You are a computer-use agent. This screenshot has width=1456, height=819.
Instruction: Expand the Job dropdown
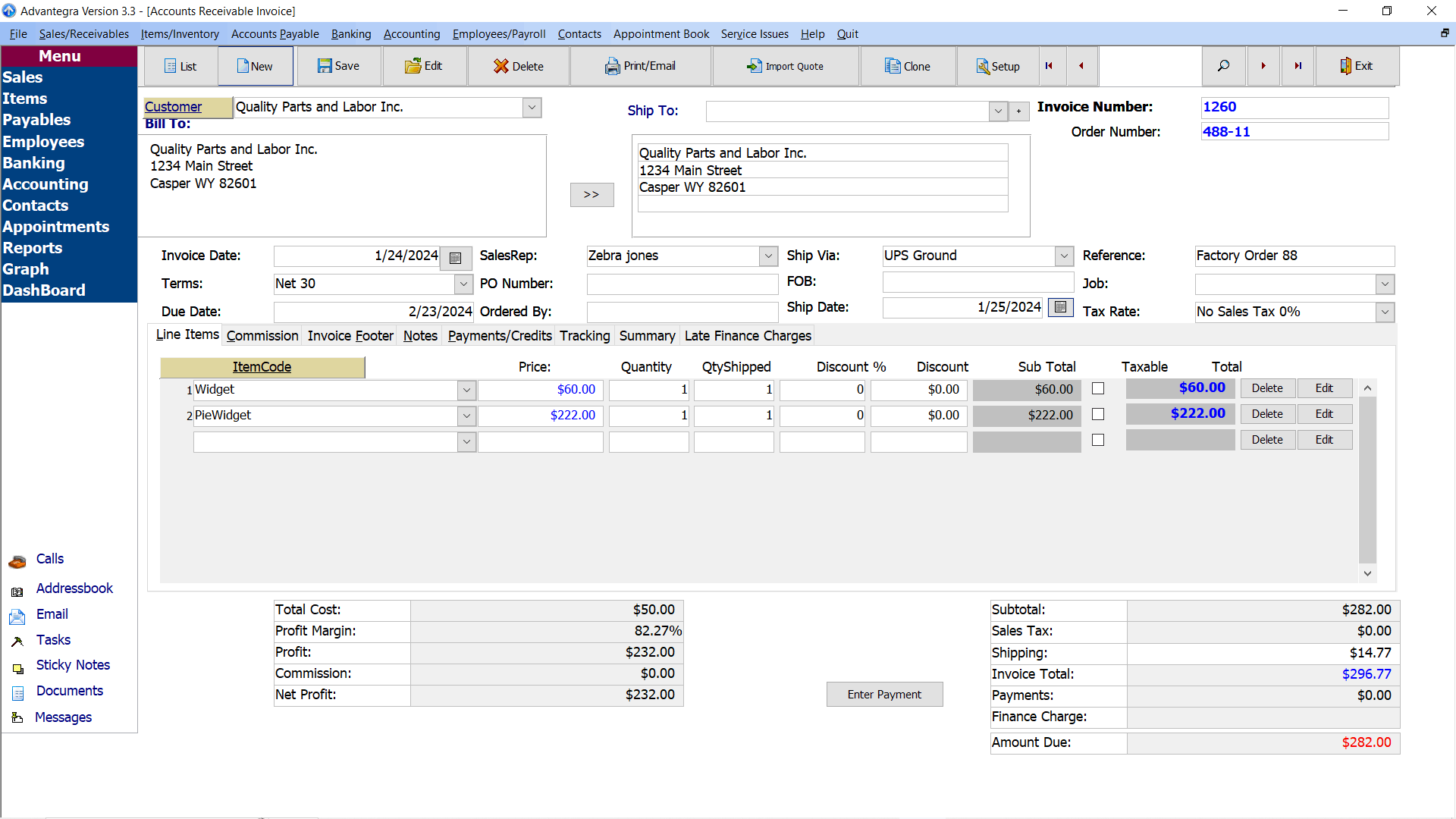tap(1385, 284)
